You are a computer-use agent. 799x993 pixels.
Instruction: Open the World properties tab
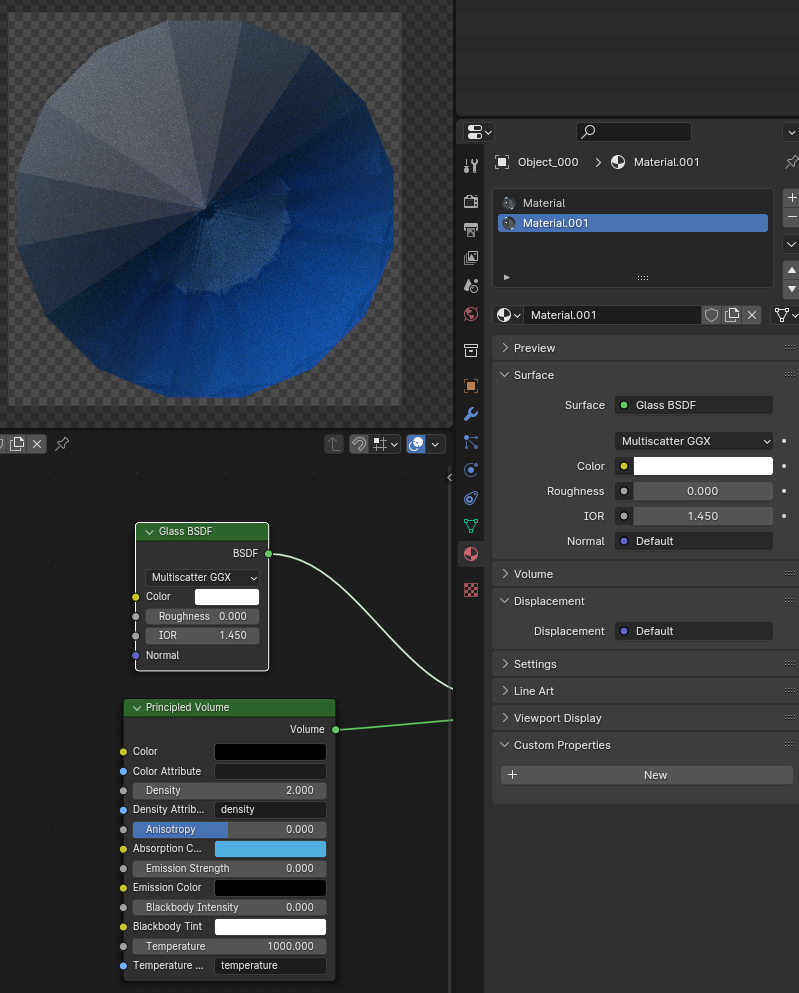click(x=470, y=314)
